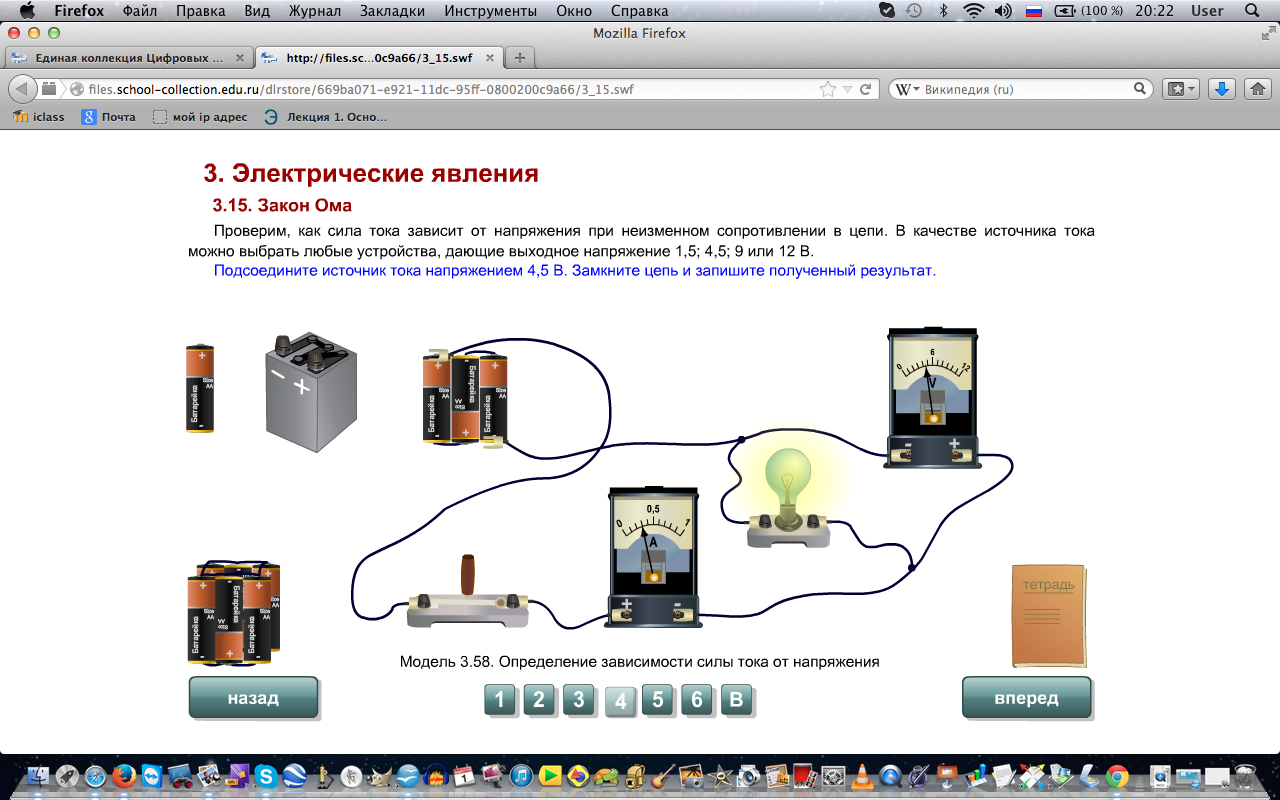Screen dimensions: 1280x800
Task: Go to the Firefox home page
Action: click(x=1258, y=89)
